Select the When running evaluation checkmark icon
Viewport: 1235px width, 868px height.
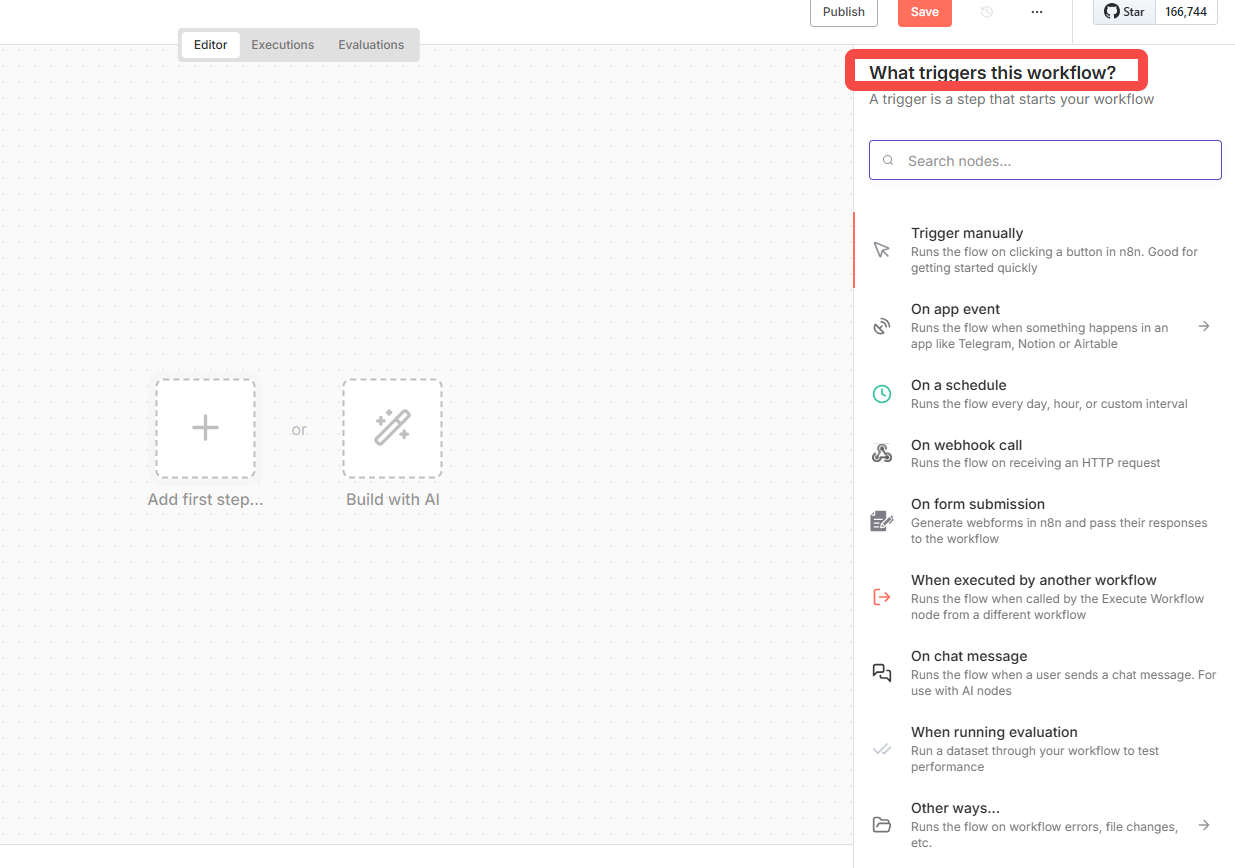[x=881, y=749]
